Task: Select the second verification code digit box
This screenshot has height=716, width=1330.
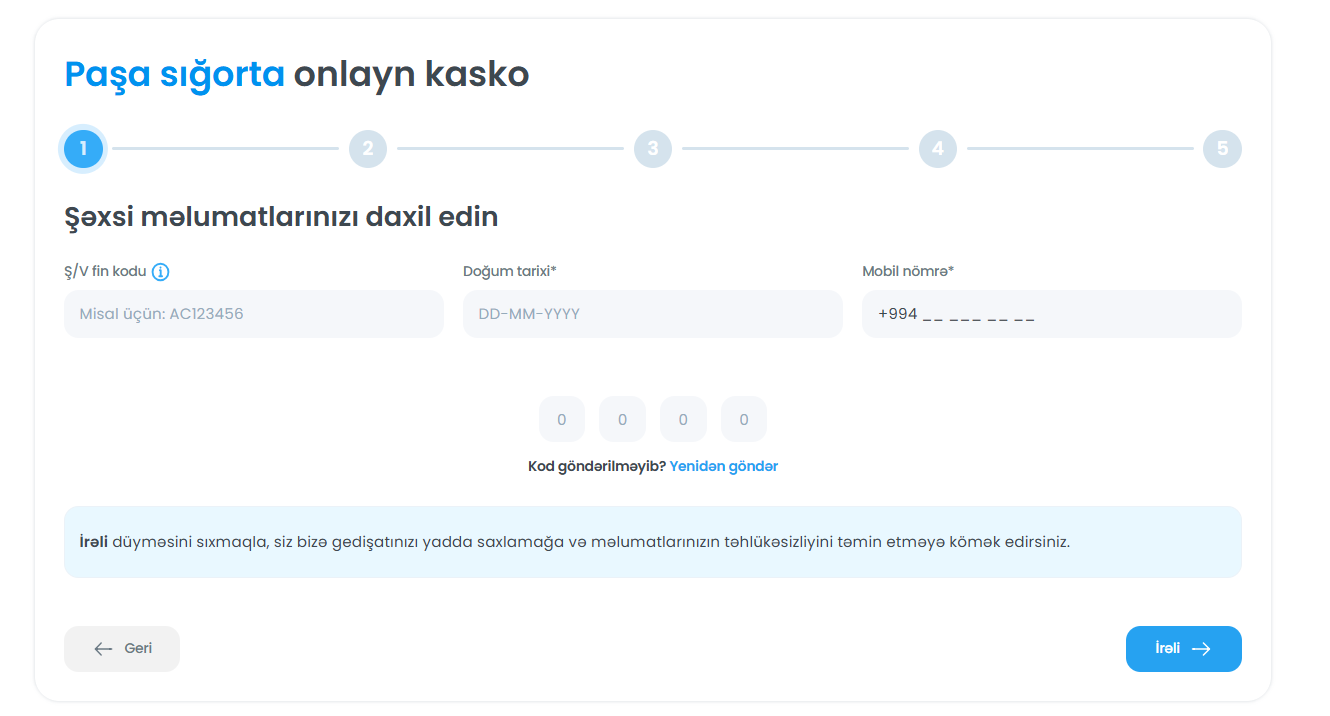Action: [x=622, y=420]
